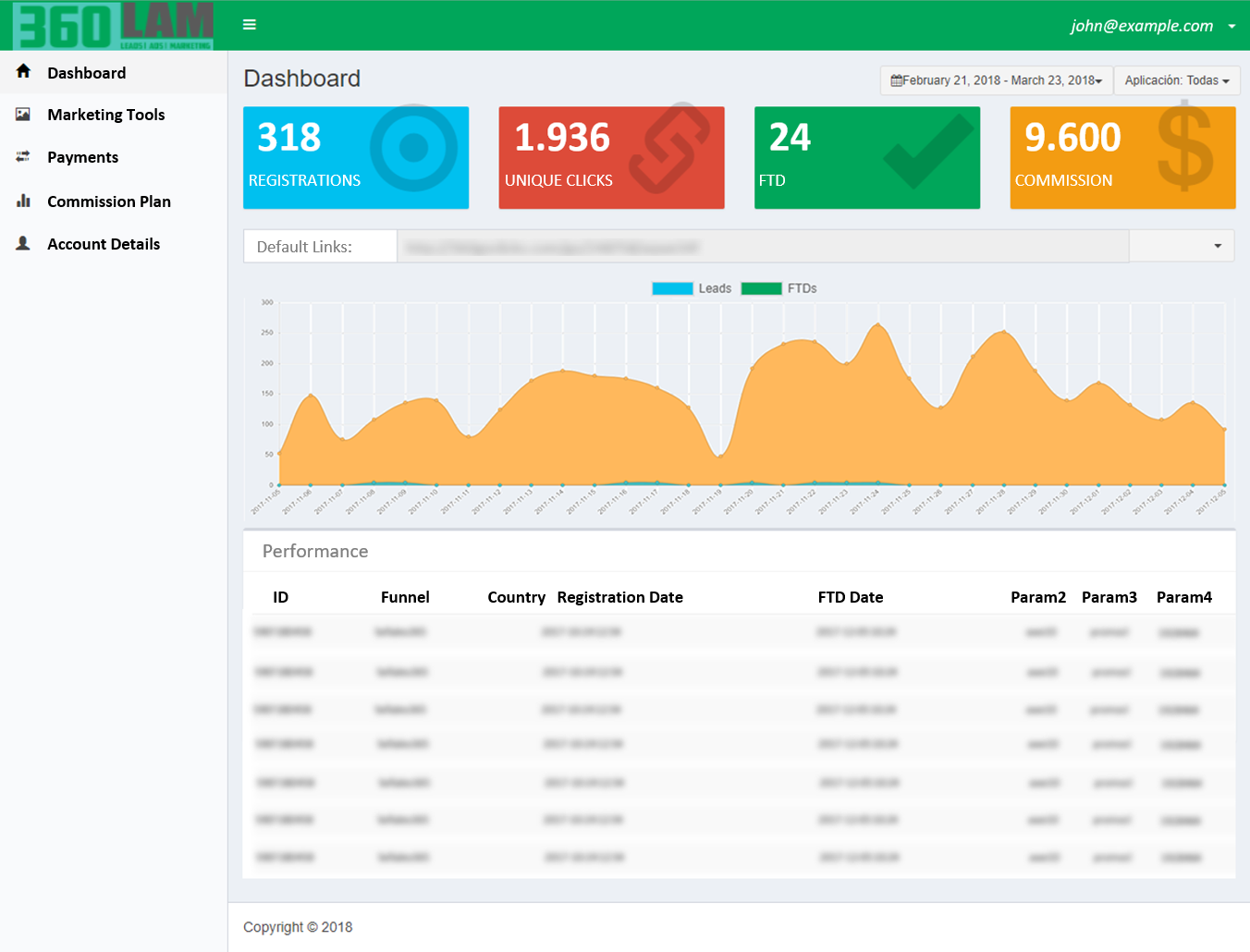Sort by Param2 column header
Viewport: 1250px width, 952px height.
click(1038, 597)
